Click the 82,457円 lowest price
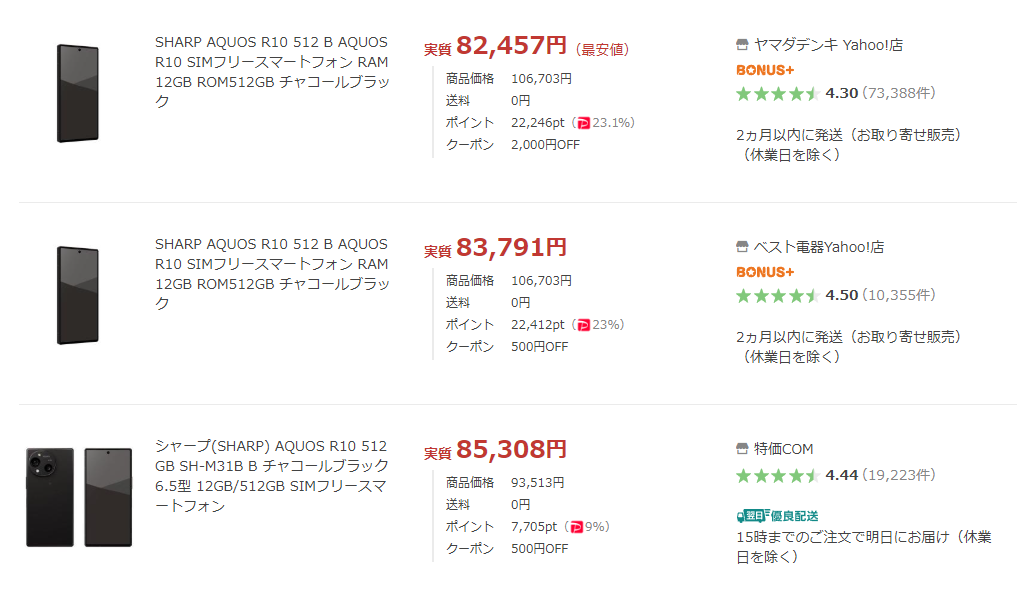Image resolution: width=1017 pixels, height=595 pixels. click(511, 46)
